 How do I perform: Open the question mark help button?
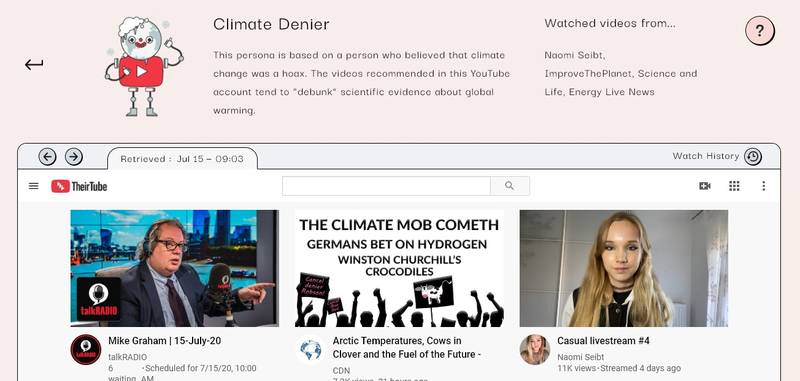tap(760, 31)
